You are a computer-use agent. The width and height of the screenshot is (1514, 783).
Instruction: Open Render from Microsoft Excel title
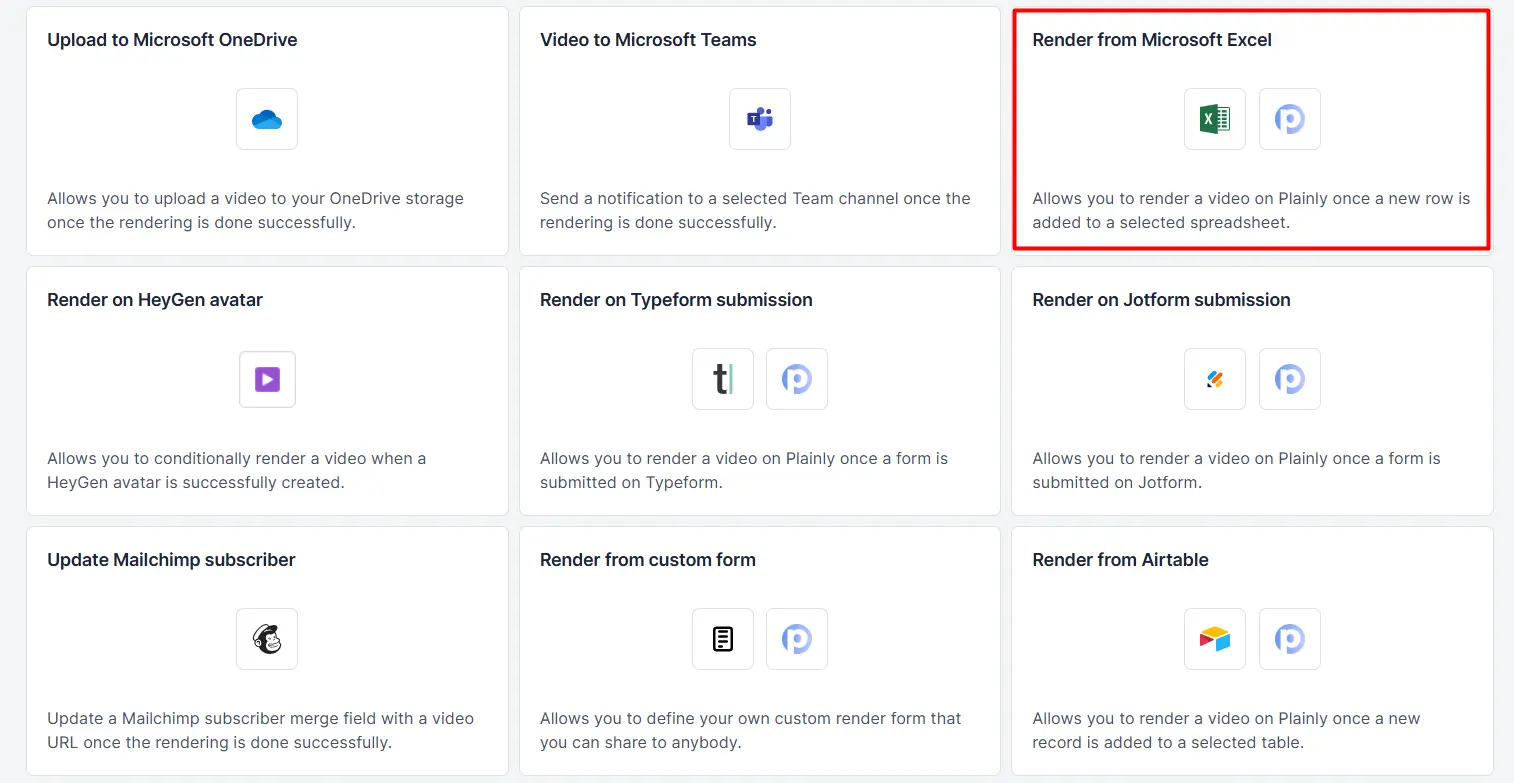click(1152, 40)
